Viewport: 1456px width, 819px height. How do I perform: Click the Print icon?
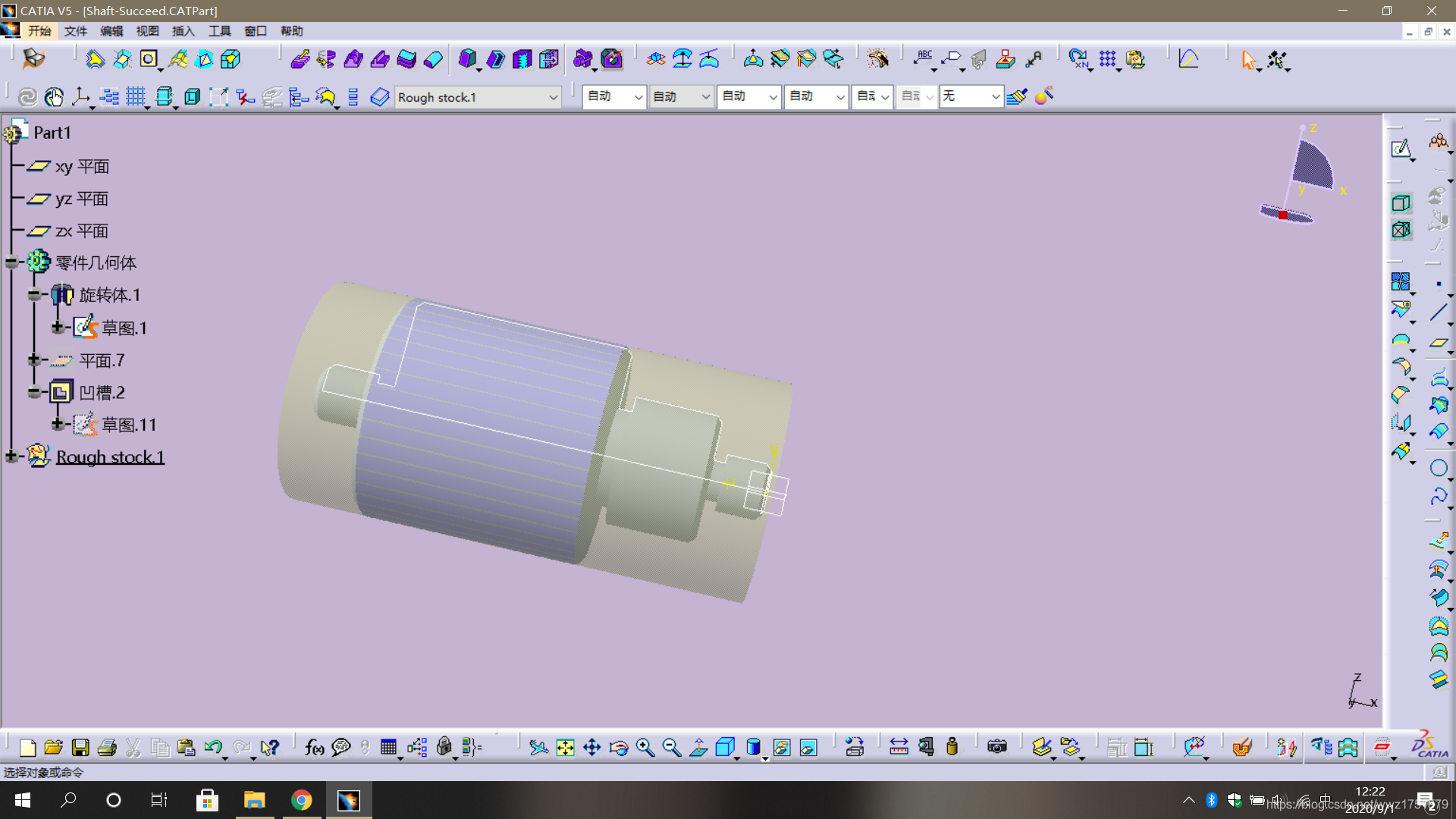[x=107, y=748]
